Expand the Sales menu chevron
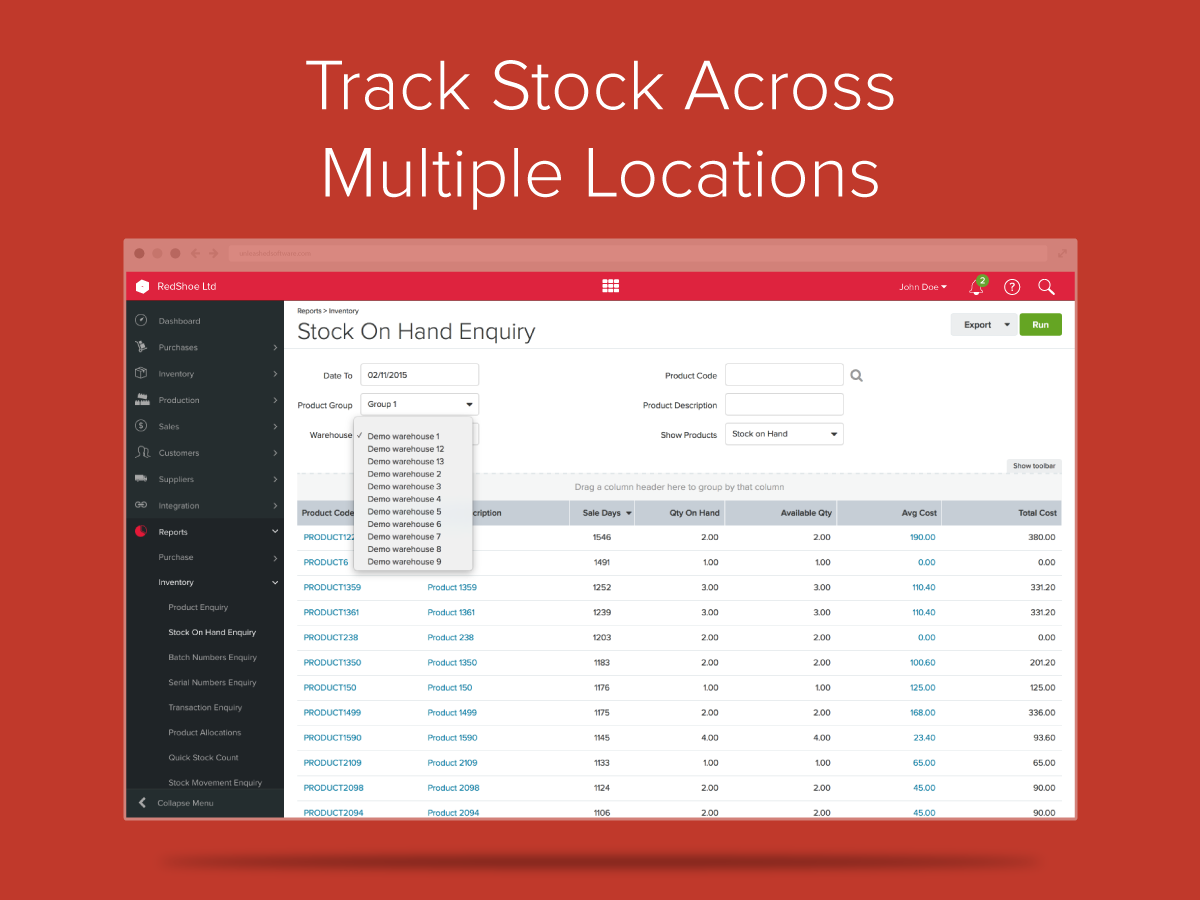 coord(275,427)
